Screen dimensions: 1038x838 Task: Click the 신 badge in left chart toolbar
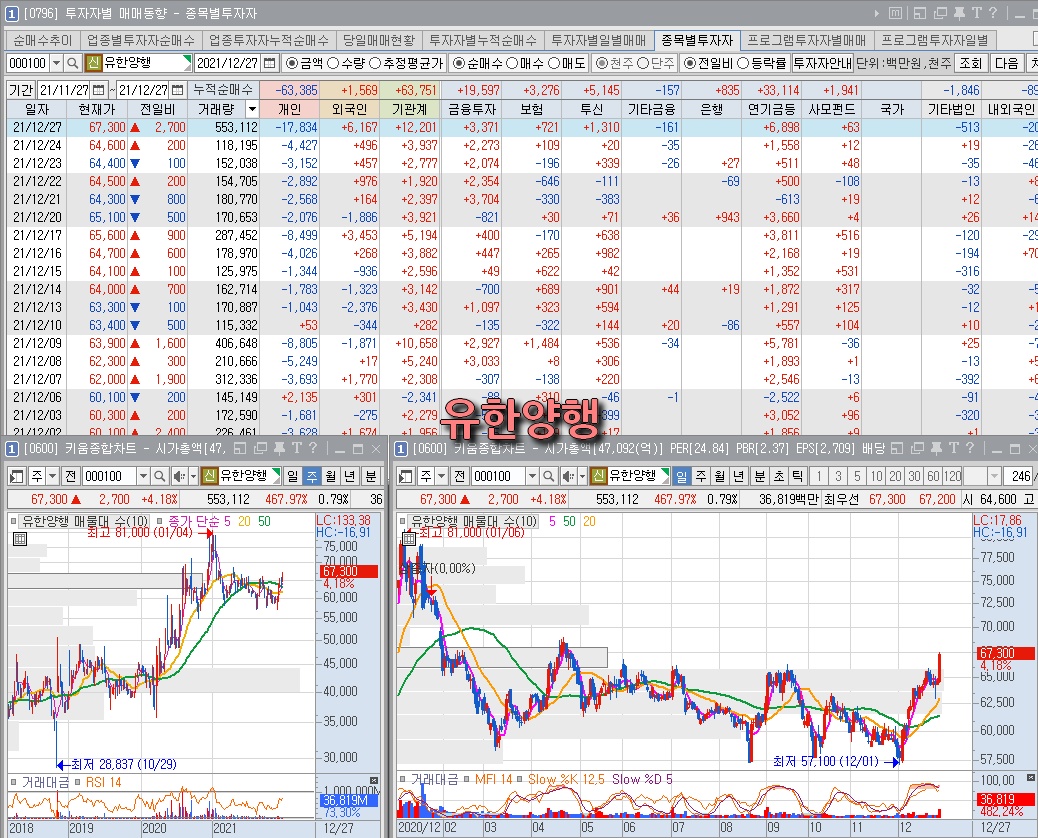click(209, 476)
